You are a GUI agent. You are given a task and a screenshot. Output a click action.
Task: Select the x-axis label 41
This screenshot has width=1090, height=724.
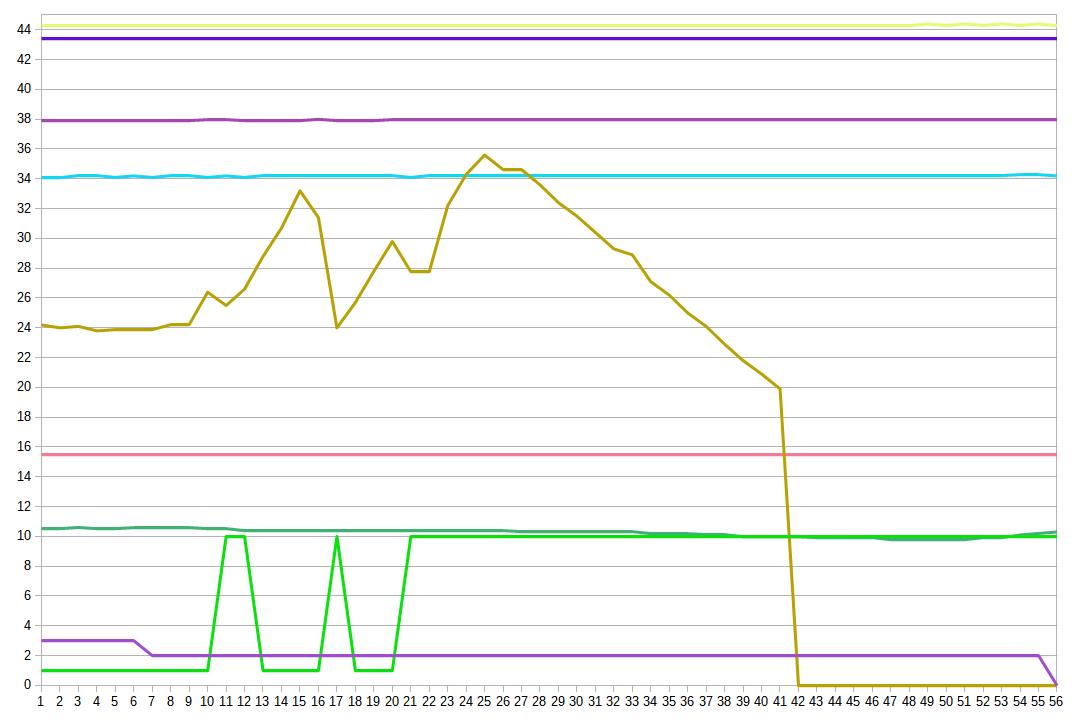pyautogui.click(x=779, y=702)
